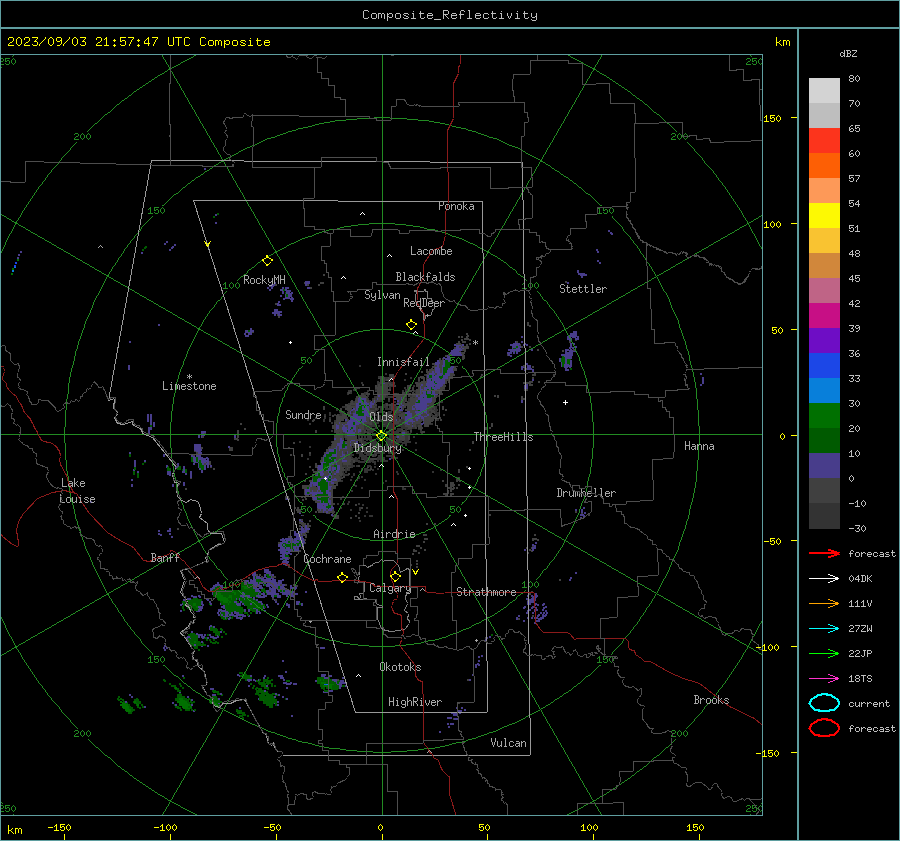
Task: Select the 39 dBZ purple color swatch
Action: pos(824,340)
